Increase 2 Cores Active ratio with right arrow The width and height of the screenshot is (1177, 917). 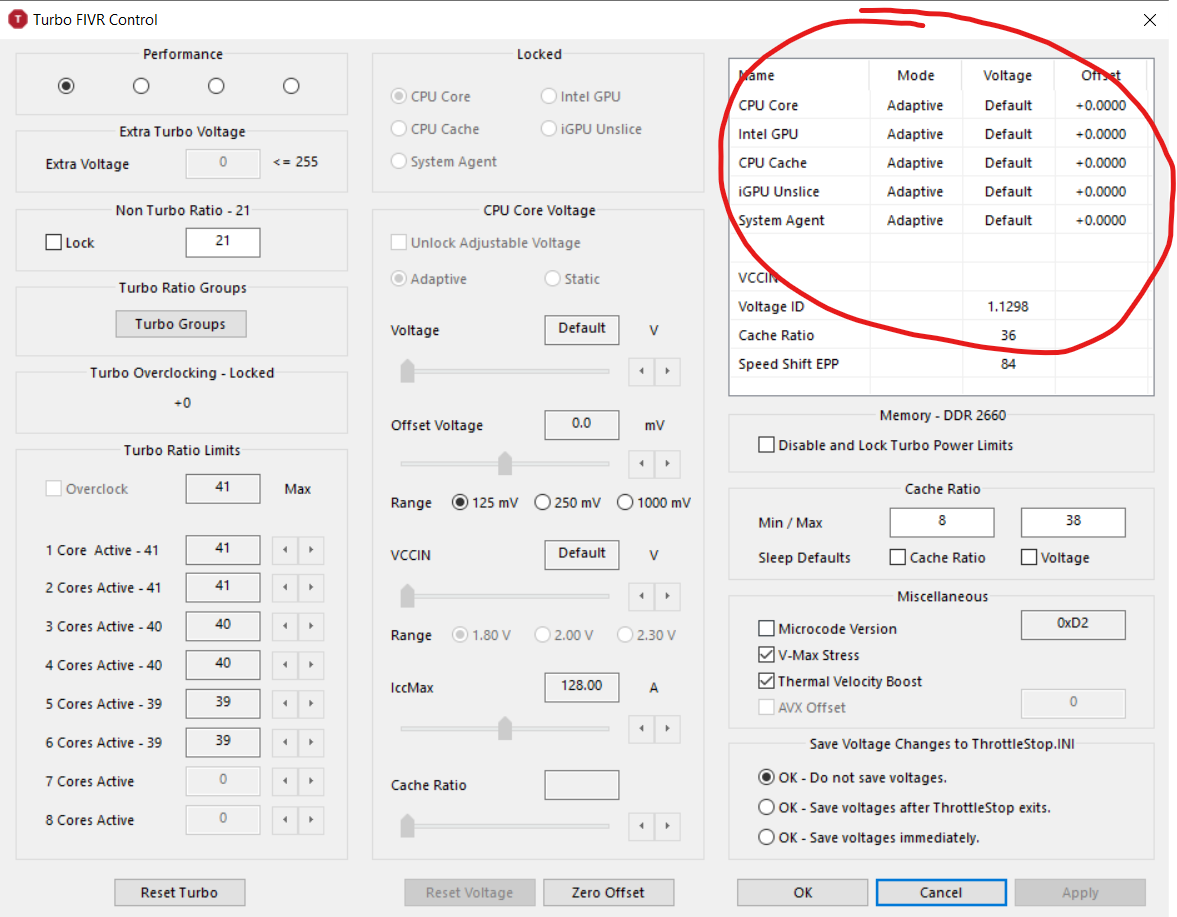tap(311, 588)
